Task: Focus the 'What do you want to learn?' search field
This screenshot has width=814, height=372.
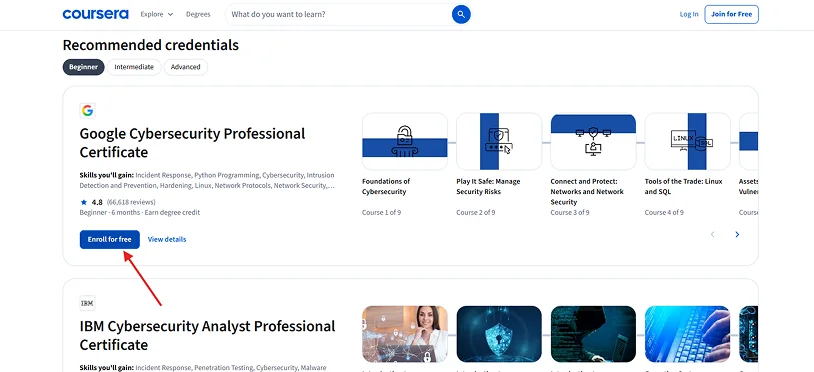Action: pos(338,15)
